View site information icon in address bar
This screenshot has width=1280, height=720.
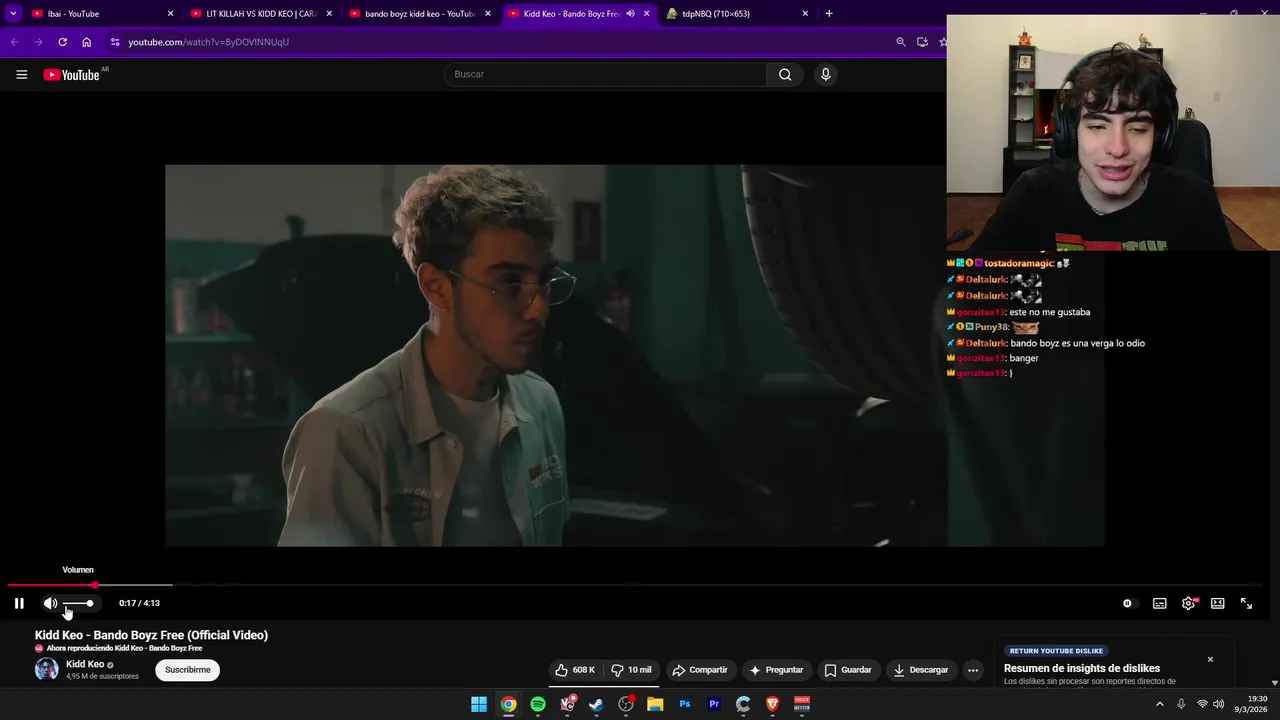(x=115, y=42)
